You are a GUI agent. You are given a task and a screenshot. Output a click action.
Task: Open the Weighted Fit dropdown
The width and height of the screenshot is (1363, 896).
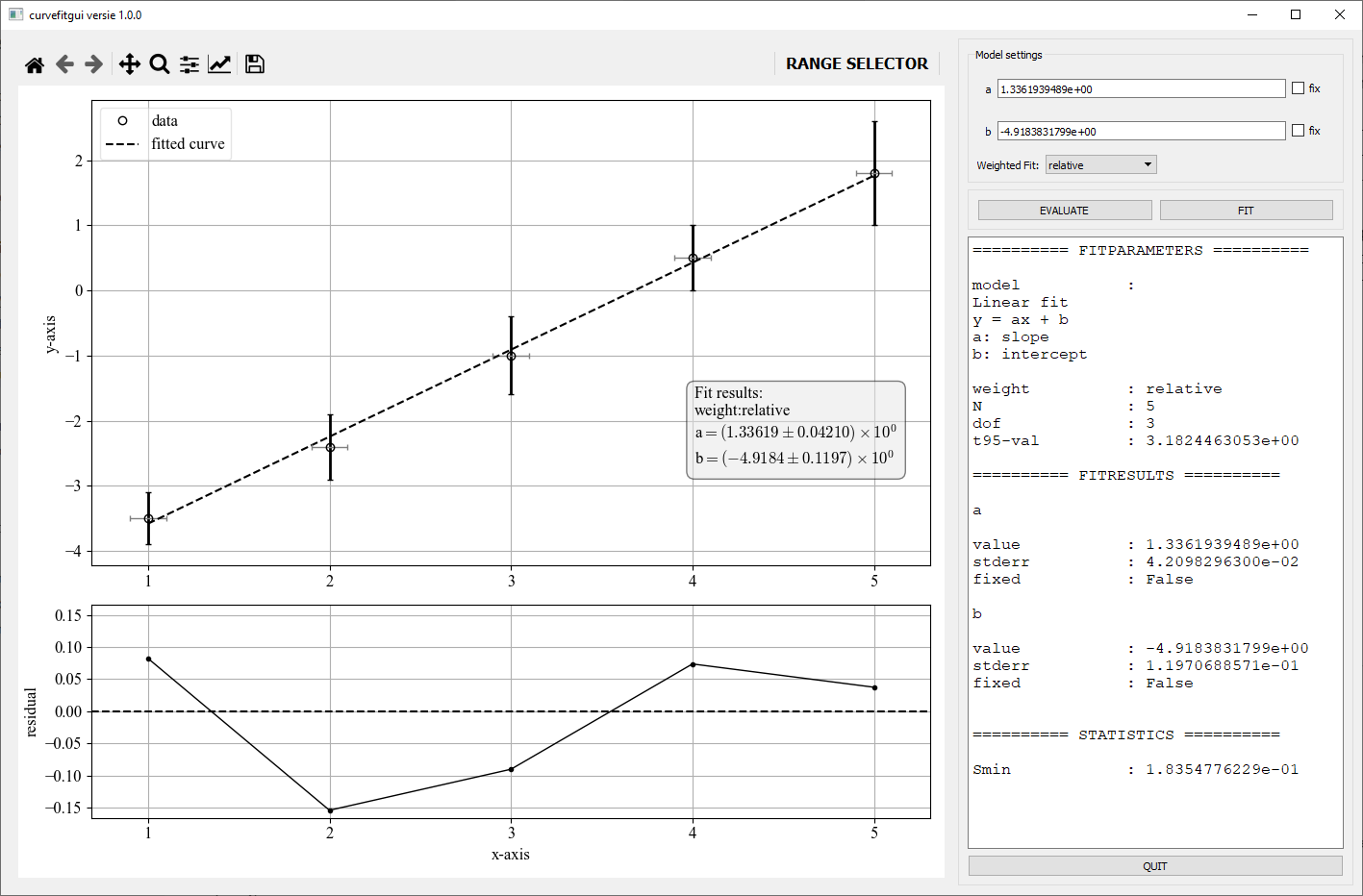(1100, 165)
